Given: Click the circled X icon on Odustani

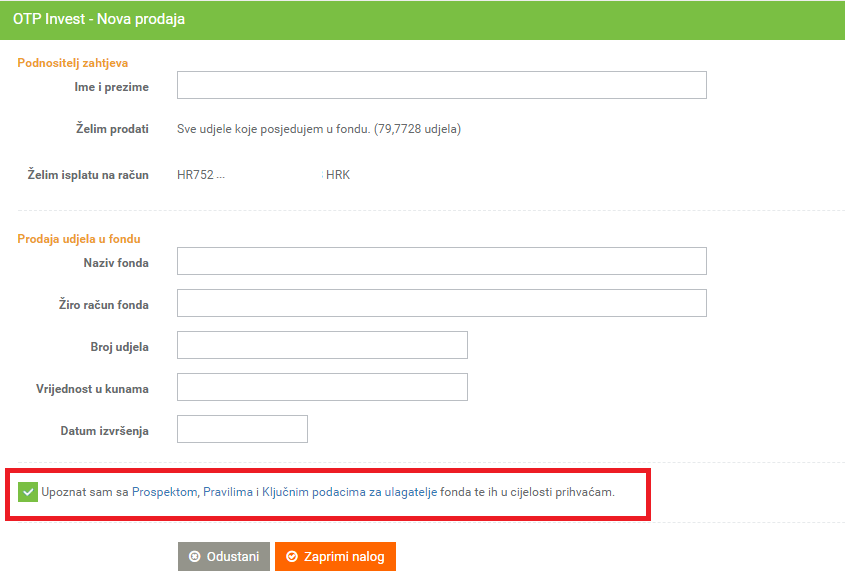Looking at the screenshot, I should (195, 556).
